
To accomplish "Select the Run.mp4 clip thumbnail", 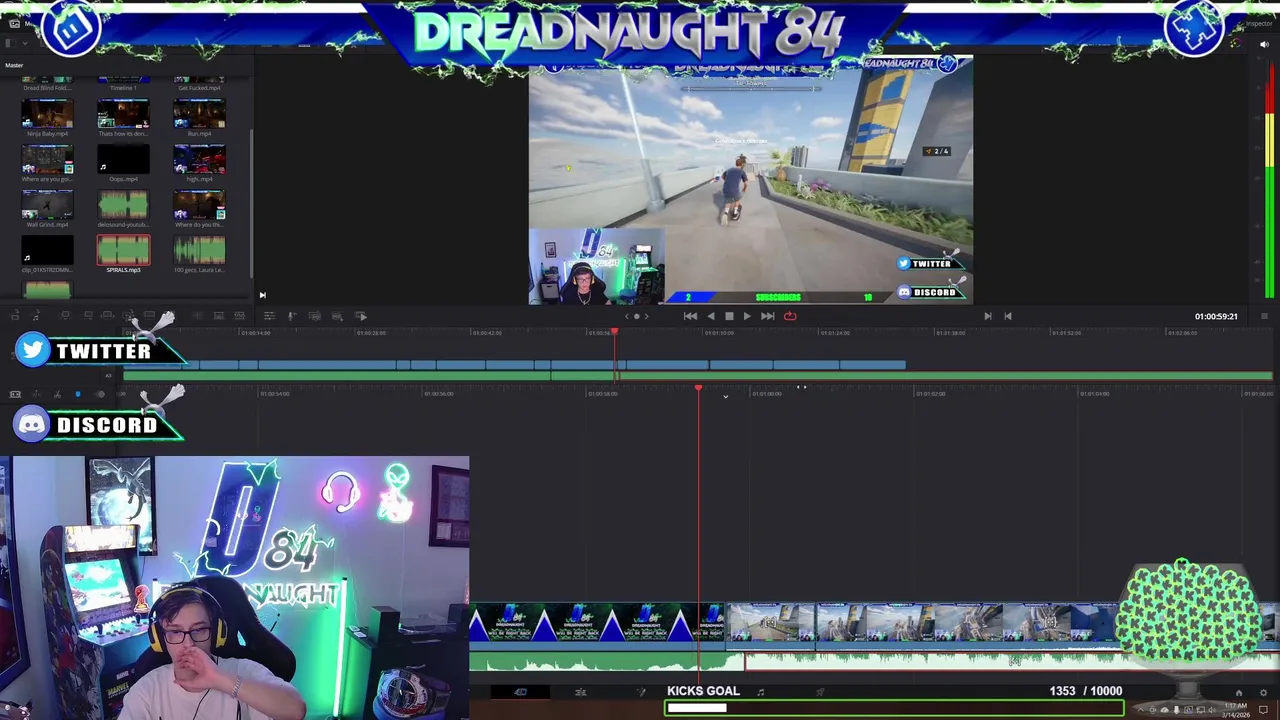I will (x=199, y=113).
